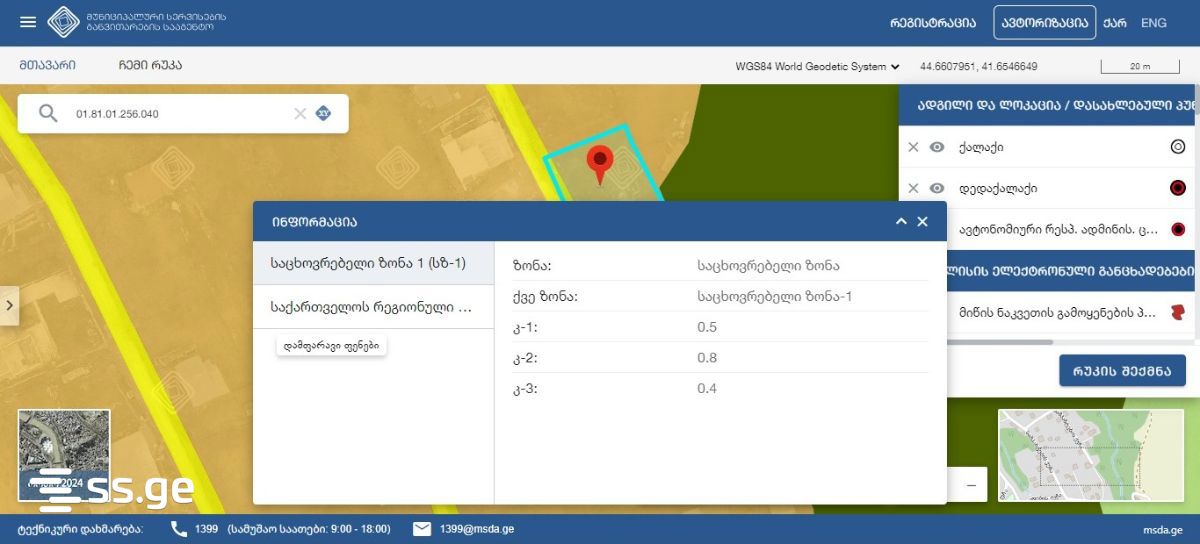Screen dimensions: 1200x544
Task: Click the red parcel symbol for მიწის ნაკვეთის
Action: tap(1177, 313)
